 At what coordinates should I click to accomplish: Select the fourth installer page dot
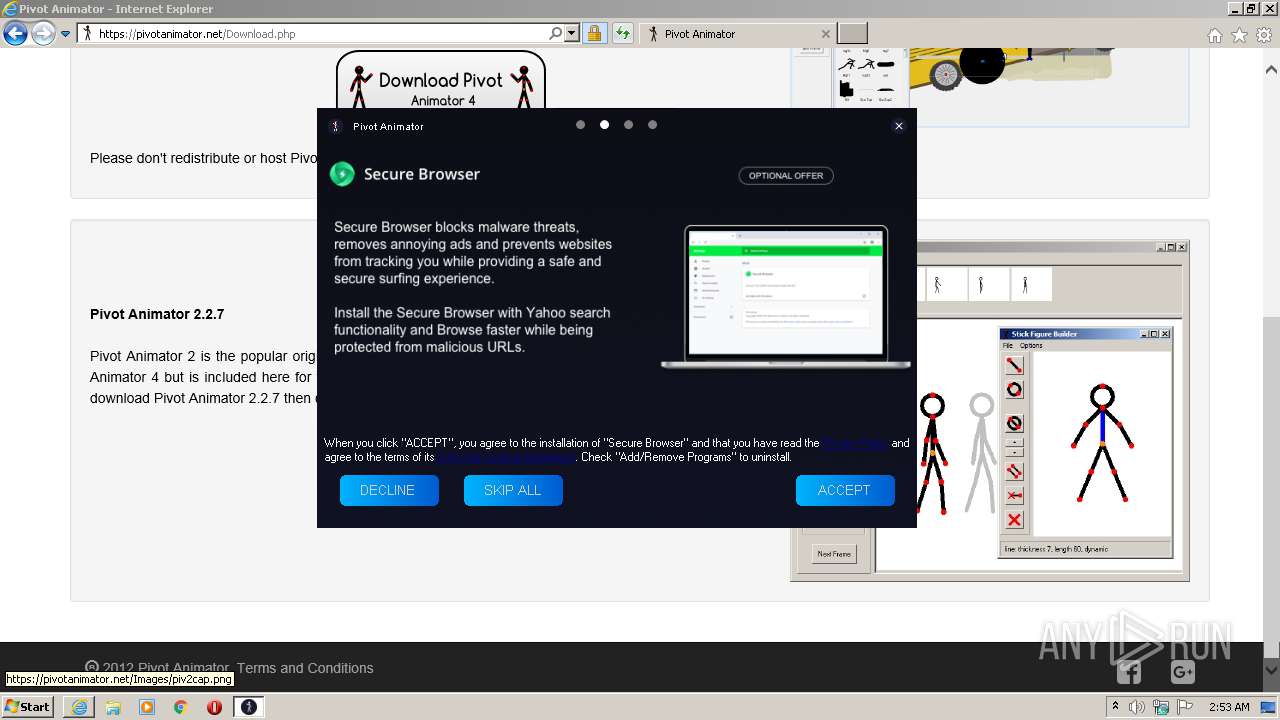coord(652,125)
